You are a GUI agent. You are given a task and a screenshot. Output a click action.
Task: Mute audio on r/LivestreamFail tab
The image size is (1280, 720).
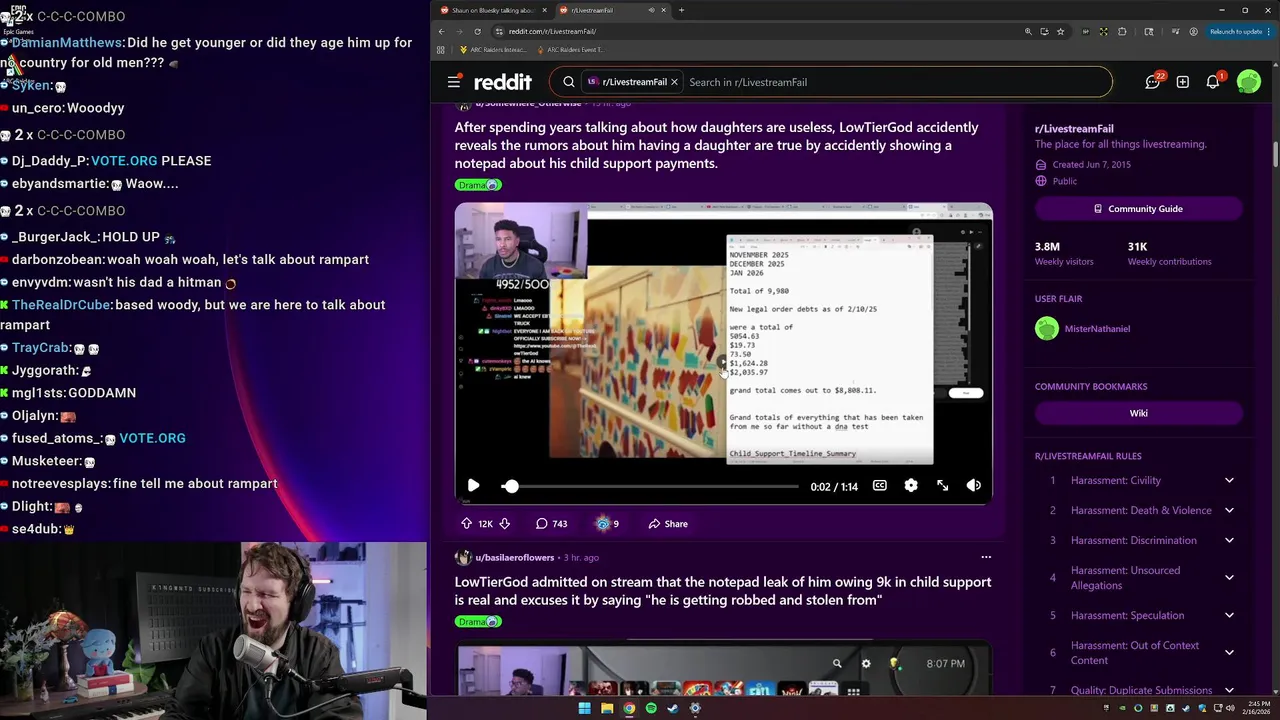point(651,10)
